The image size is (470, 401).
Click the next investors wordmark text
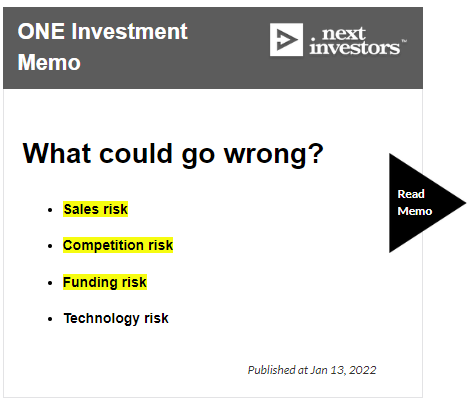[x=355, y=41]
